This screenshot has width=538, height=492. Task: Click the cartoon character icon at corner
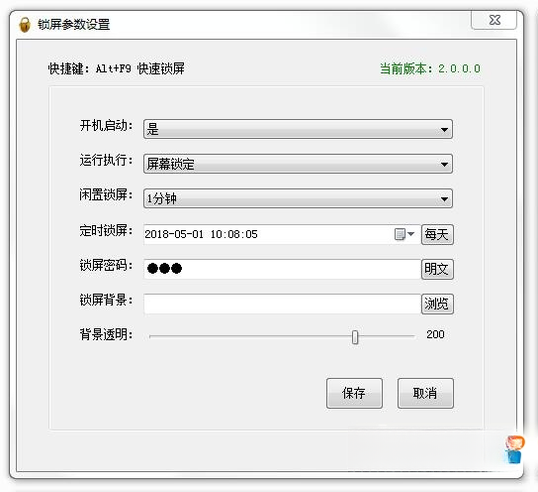(x=514, y=449)
